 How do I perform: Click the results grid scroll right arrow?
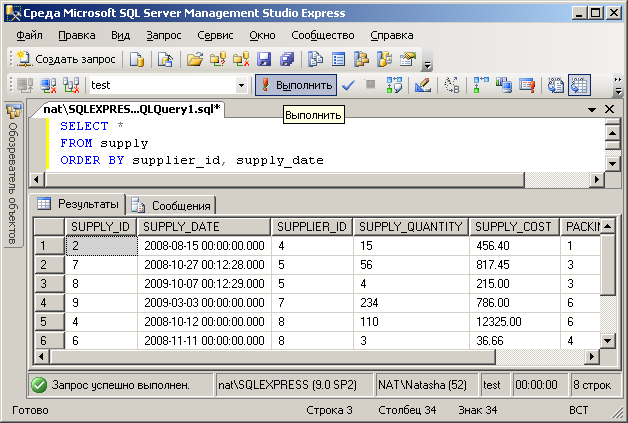592,356
